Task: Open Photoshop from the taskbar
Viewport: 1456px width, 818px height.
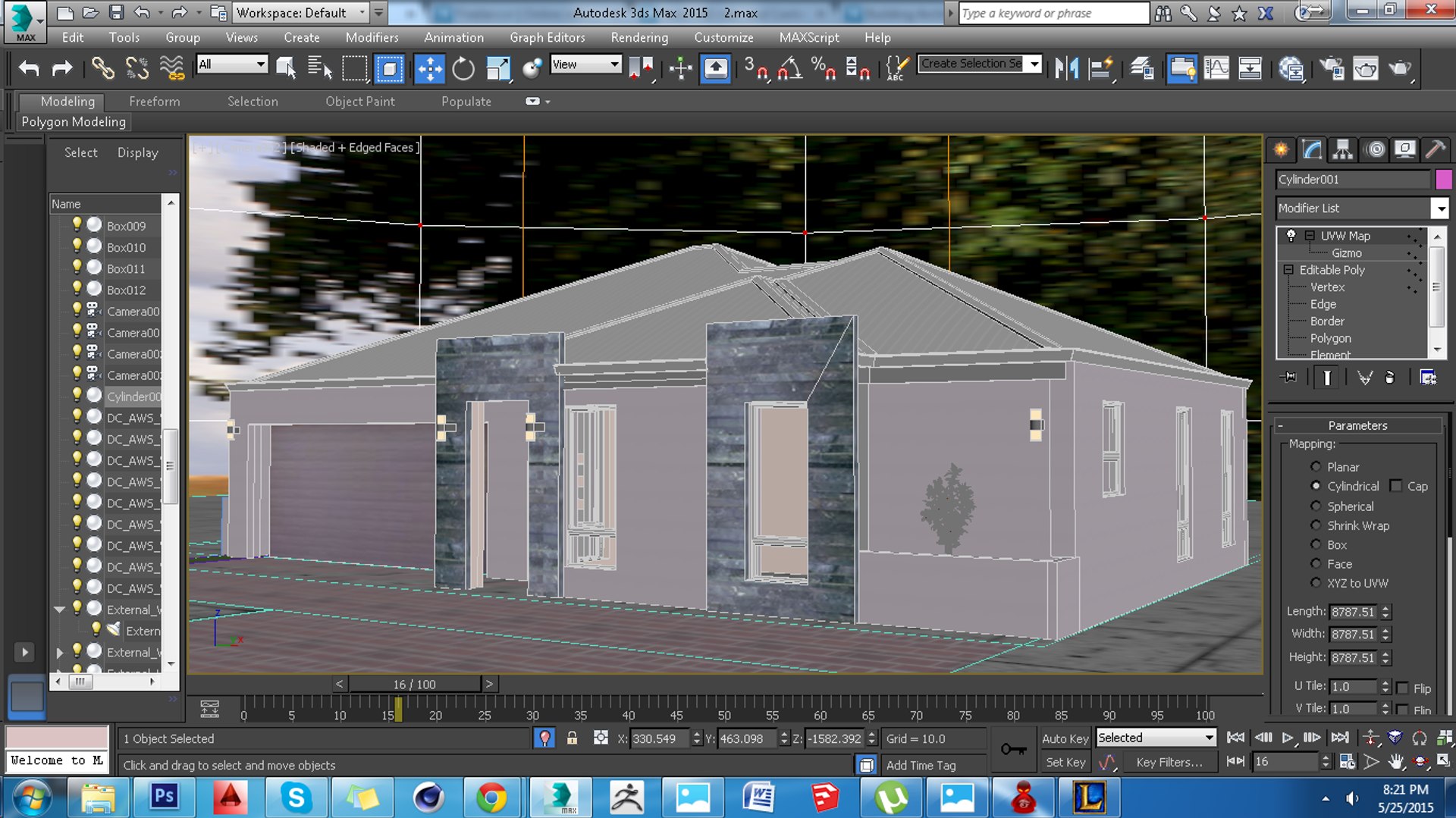Action: (164, 797)
